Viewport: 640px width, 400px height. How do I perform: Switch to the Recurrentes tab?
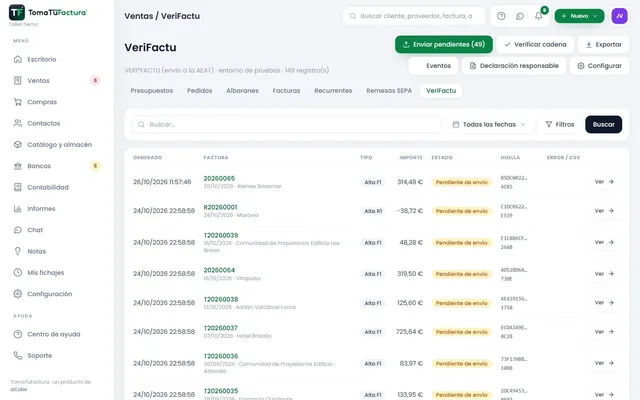[333, 91]
